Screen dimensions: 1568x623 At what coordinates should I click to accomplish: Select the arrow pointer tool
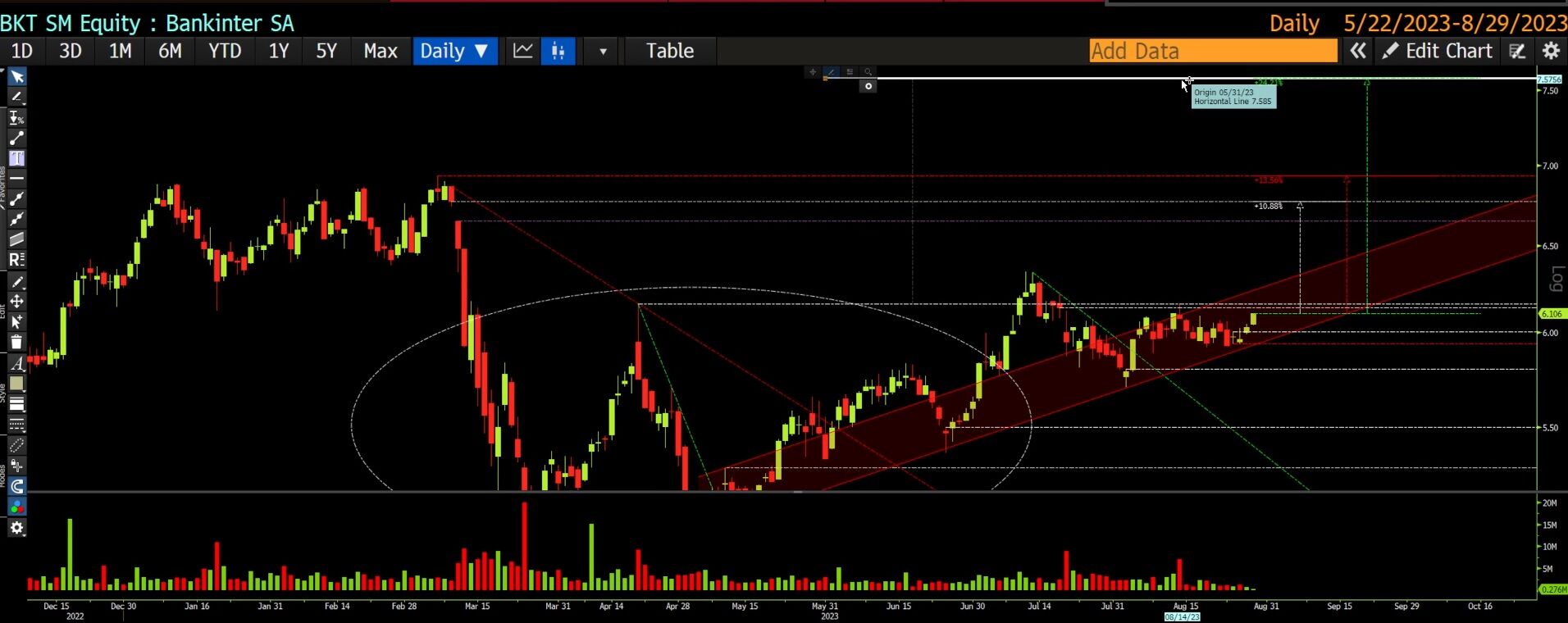click(x=16, y=77)
